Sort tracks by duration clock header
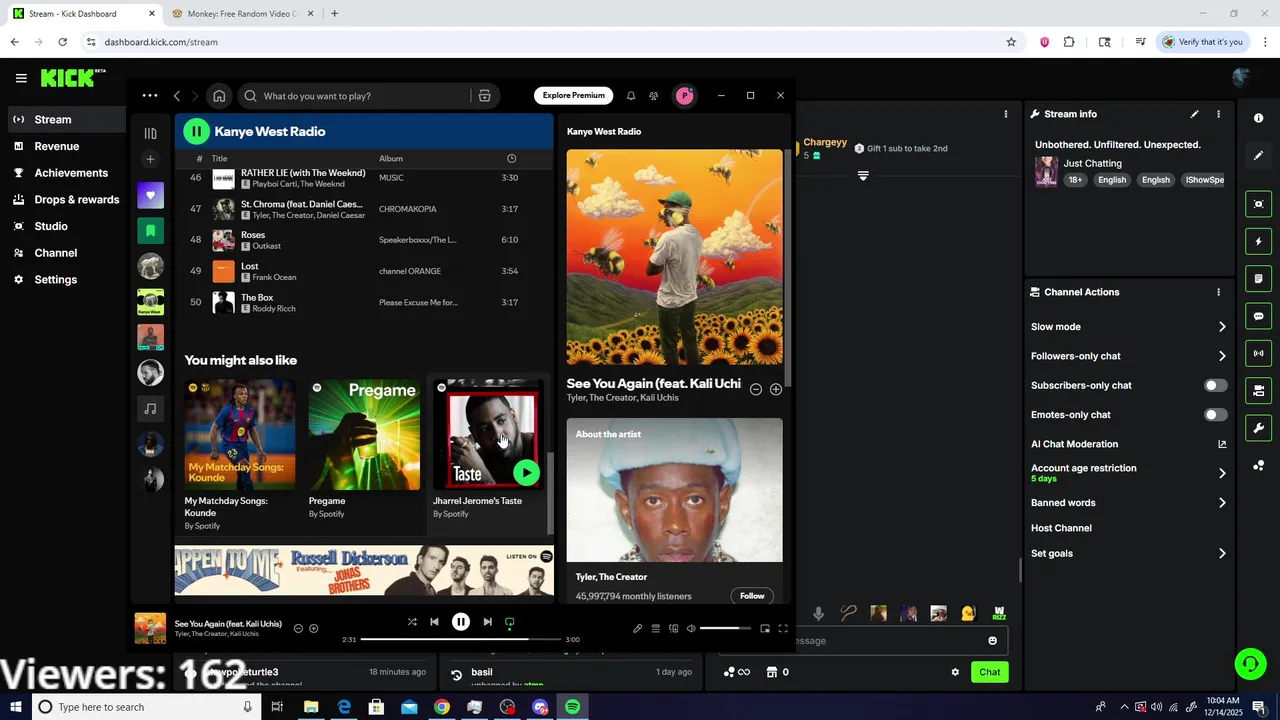 (511, 158)
